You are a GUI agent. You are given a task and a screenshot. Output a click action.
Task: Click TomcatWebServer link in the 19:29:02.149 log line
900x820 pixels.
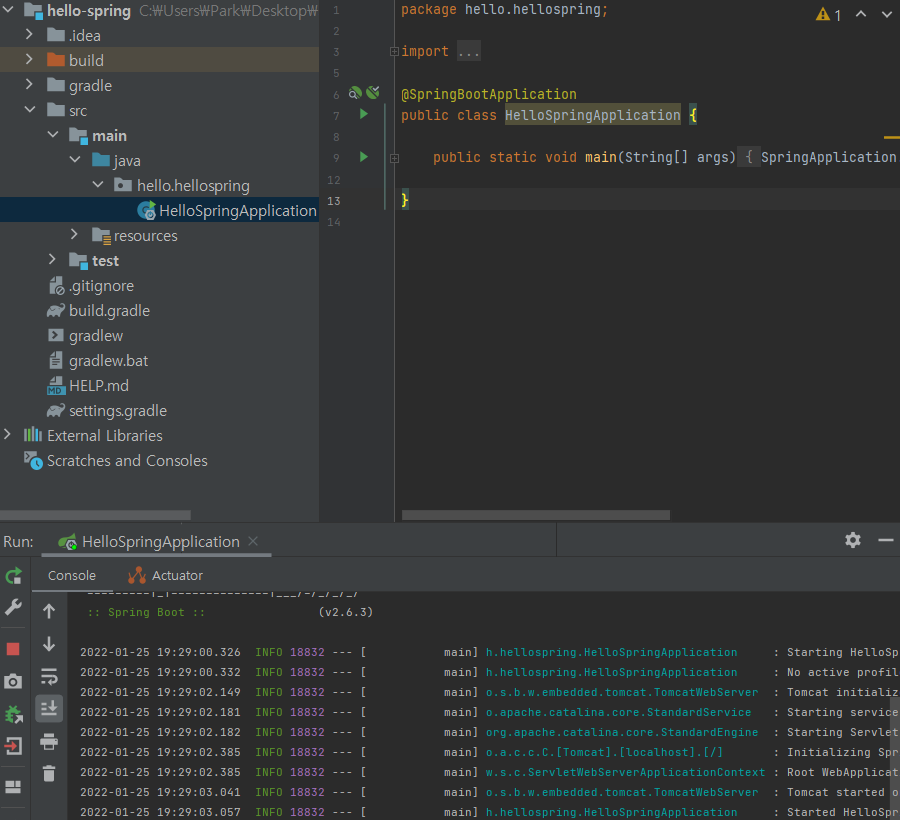point(622,692)
